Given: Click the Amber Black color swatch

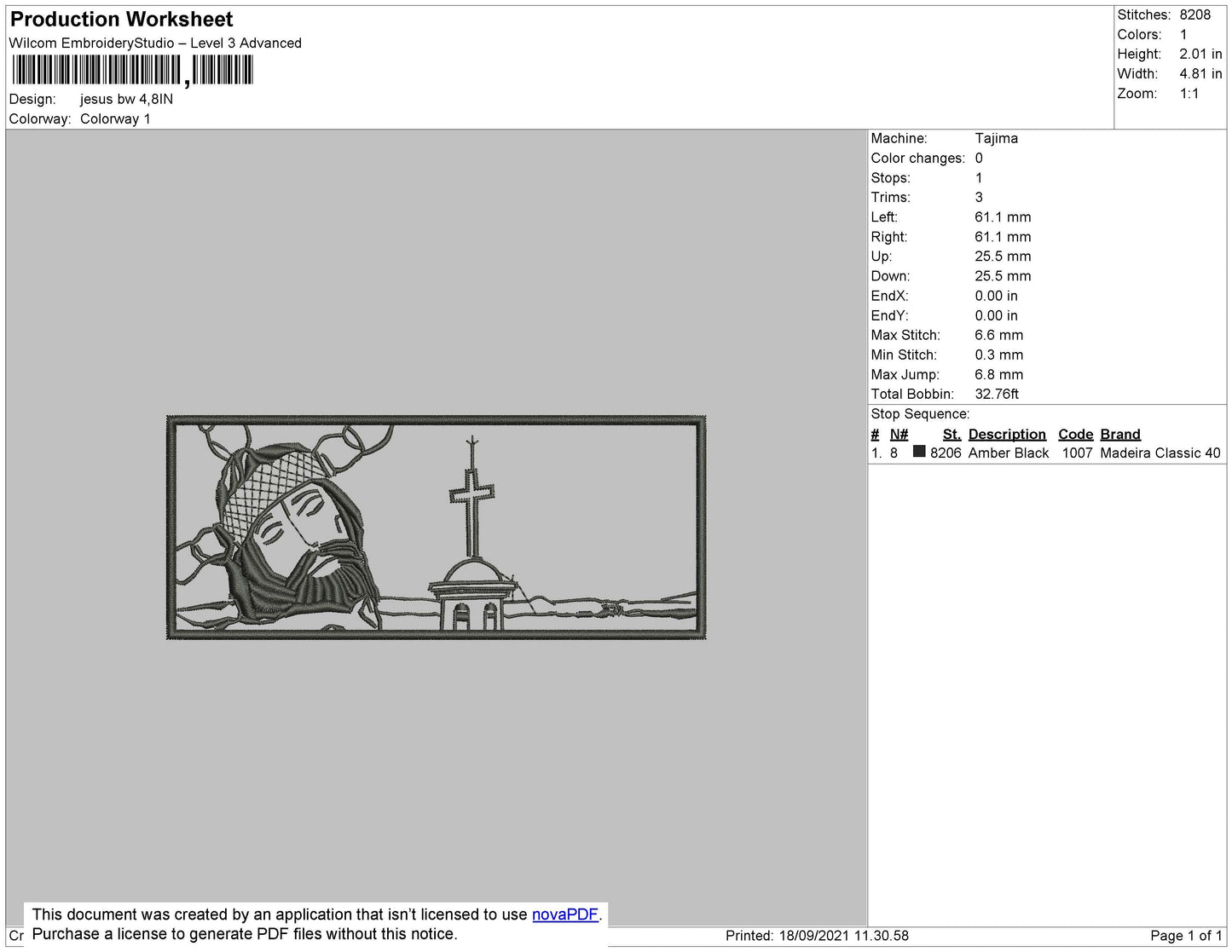Looking at the screenshot, I should tap(919, 452).
